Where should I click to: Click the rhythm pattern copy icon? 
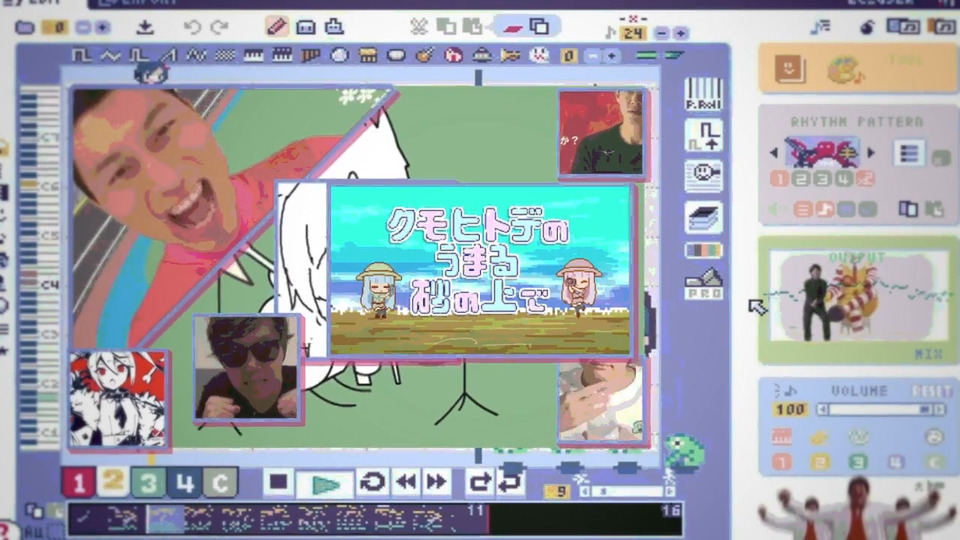point(907,209)
